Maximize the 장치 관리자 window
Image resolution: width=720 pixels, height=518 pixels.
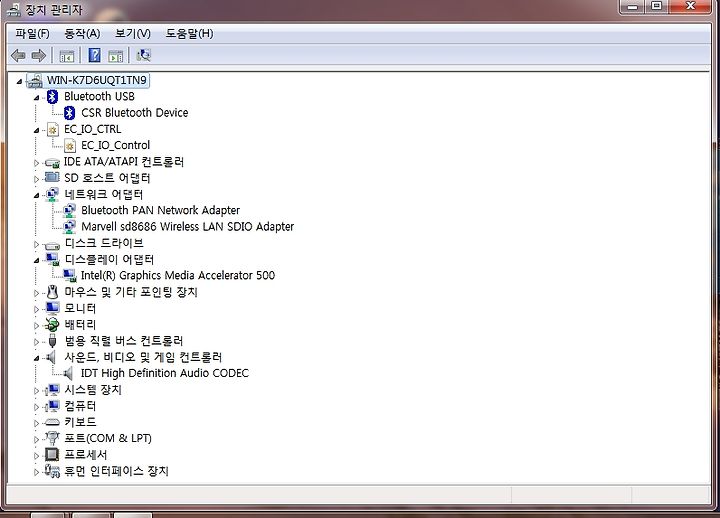tap(657, 6)
